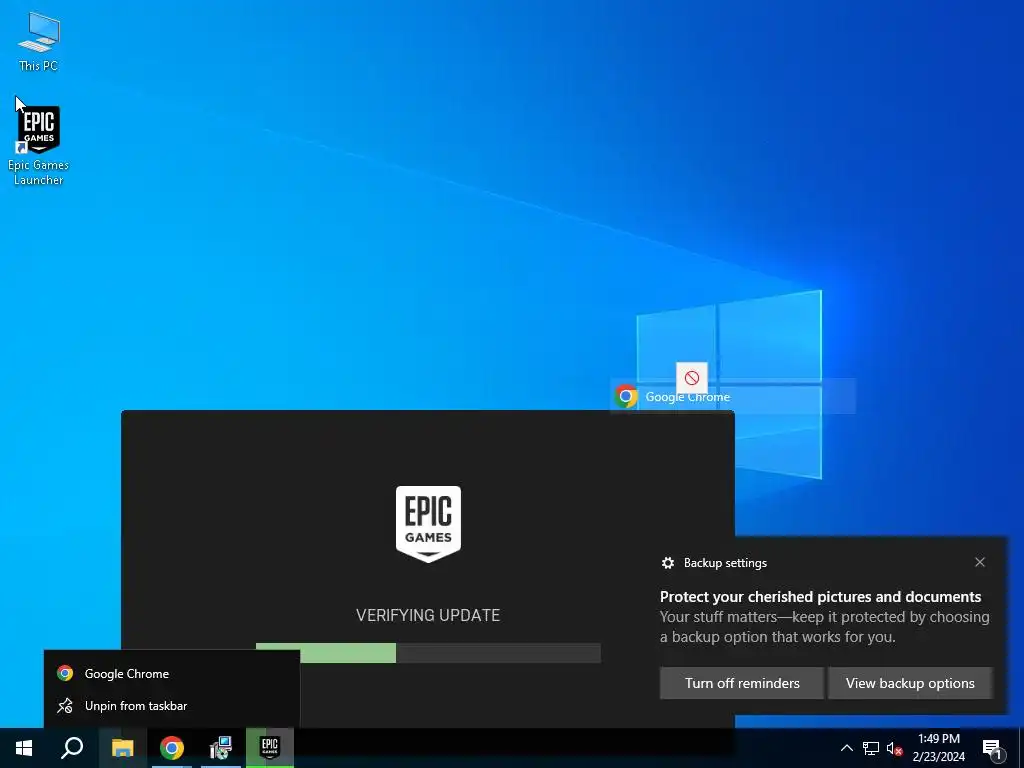Open File Explorer from the taskbar
Image resolution: width=1024 pixels, height=768 pixels.
122,748
